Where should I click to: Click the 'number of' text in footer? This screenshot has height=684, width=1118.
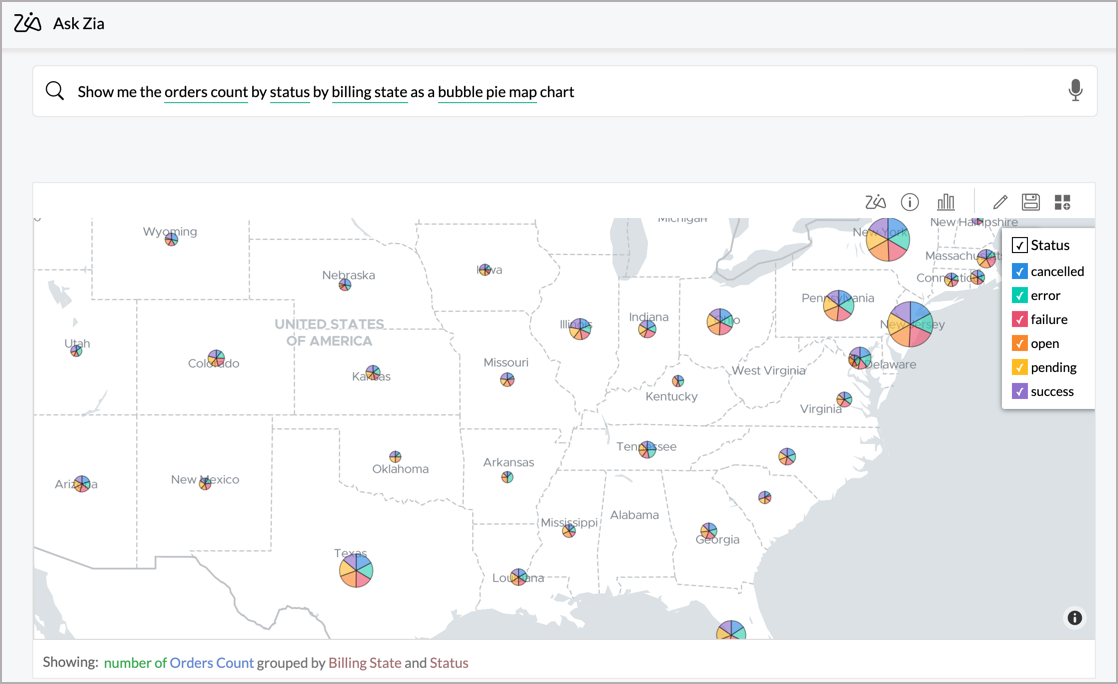[135, 662]
